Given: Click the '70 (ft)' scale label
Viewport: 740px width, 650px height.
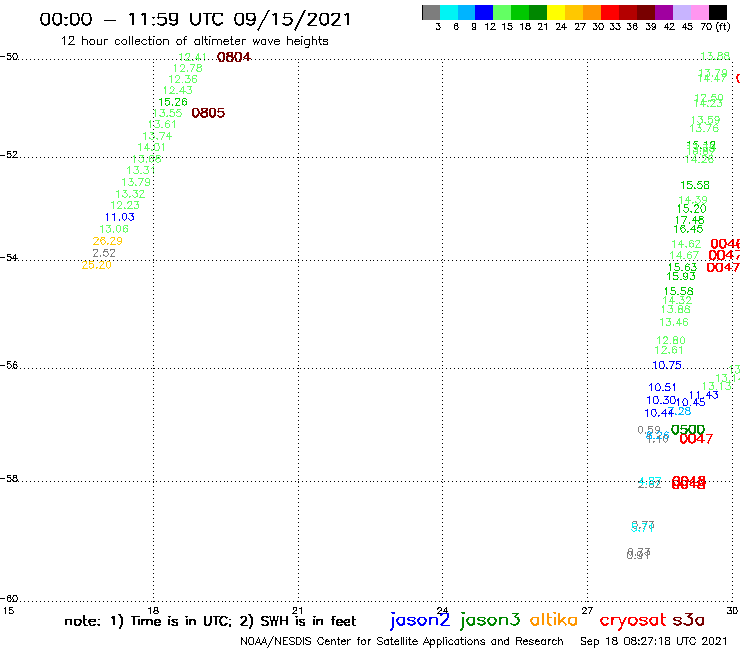Looking at the screenshot, I should coord(715,27).
